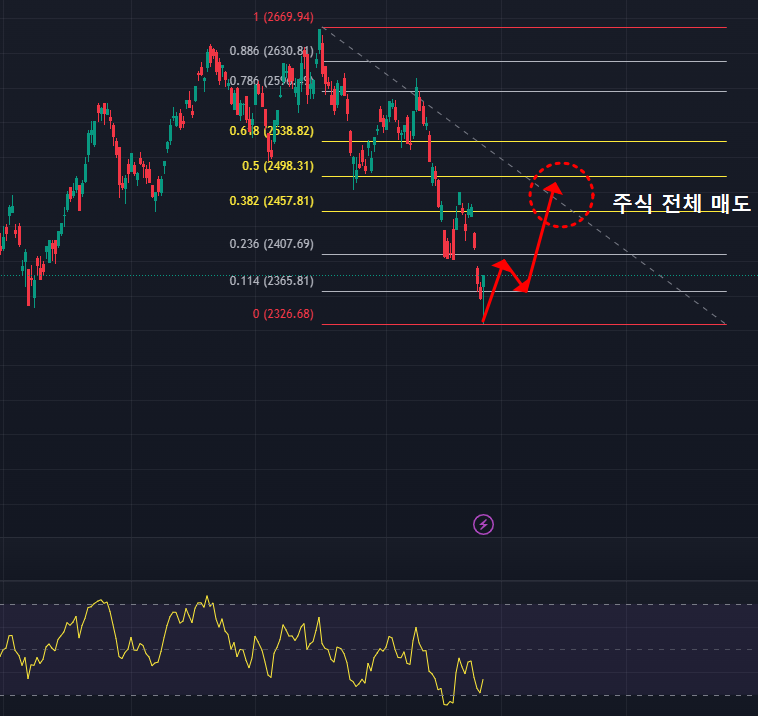The width and height of the screenshot is (758, 716).
Task: Click the Fibonacci label '1 (2669.94)'
Action: (283, 17)
